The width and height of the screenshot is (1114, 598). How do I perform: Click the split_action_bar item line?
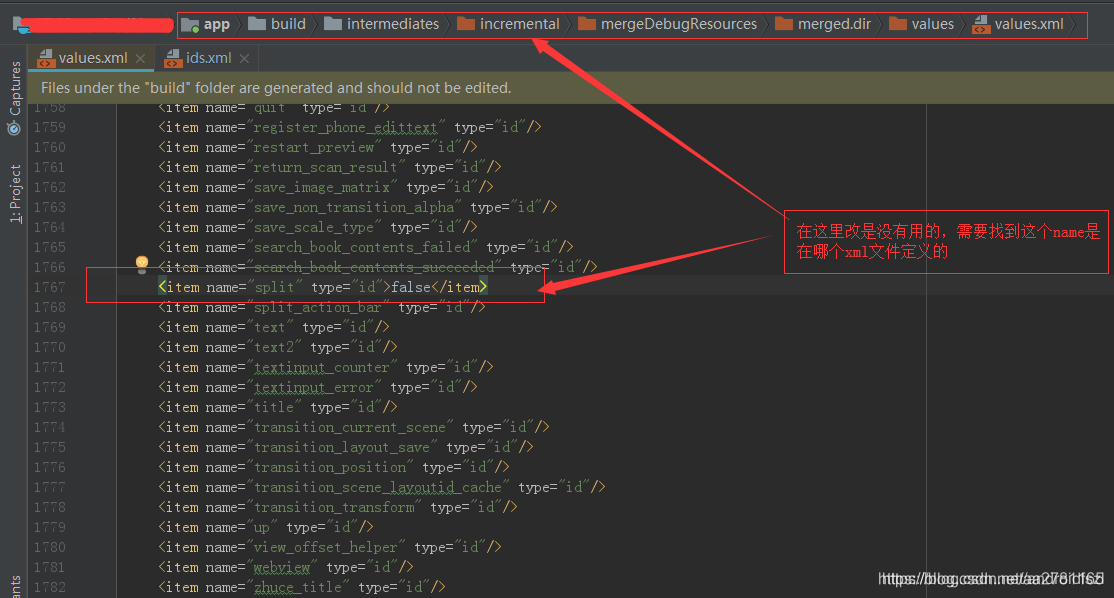point(322,307)
